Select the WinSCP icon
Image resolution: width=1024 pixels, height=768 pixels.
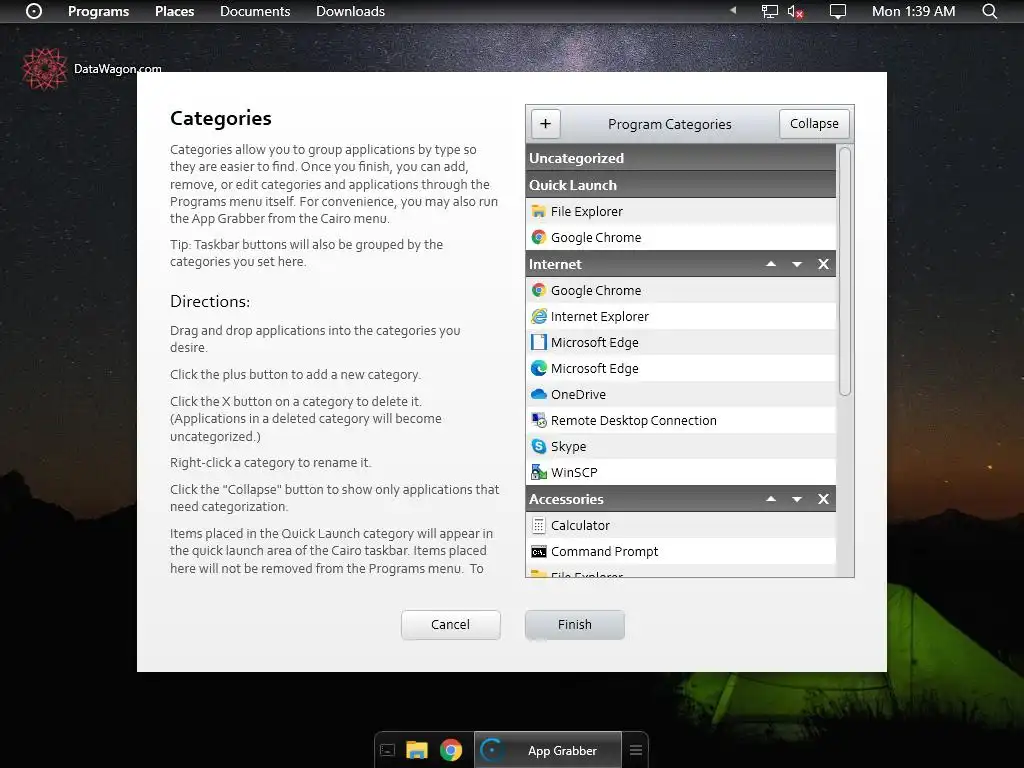(539, 472)
